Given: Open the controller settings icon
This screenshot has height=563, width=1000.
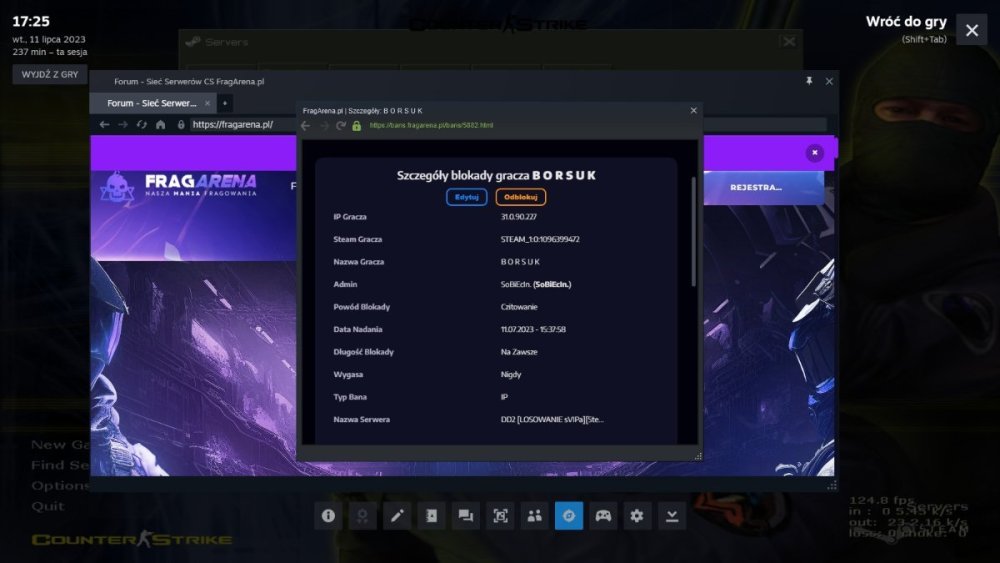Looking at the screenshot, I should 603,516.
